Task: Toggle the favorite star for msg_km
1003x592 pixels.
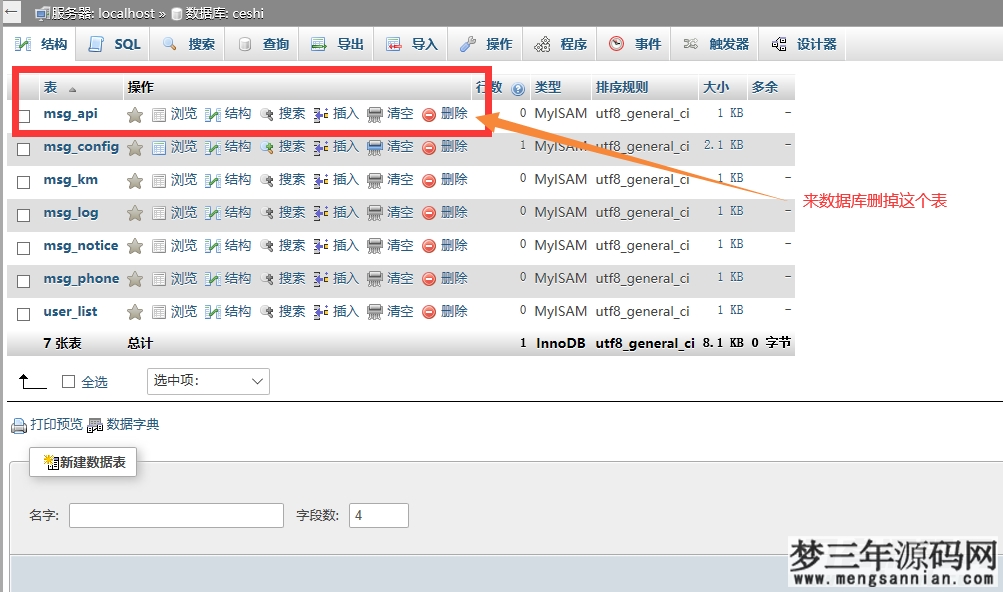Action: (135, 180)
